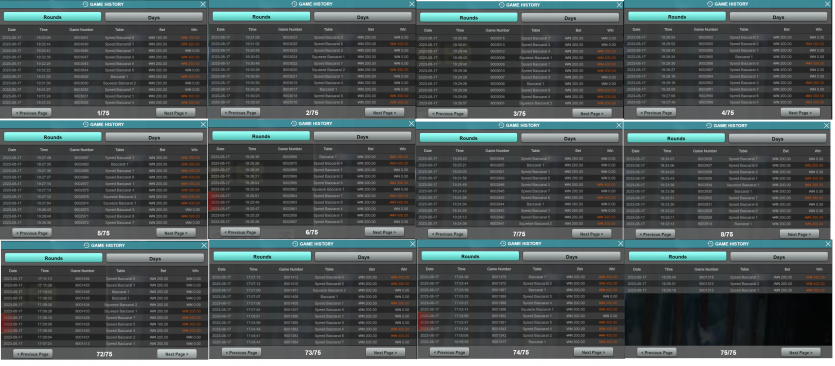Close the Game History panel showing page 4/75
835x366 pixels.
pyautogui.click(x=827, y=4)
